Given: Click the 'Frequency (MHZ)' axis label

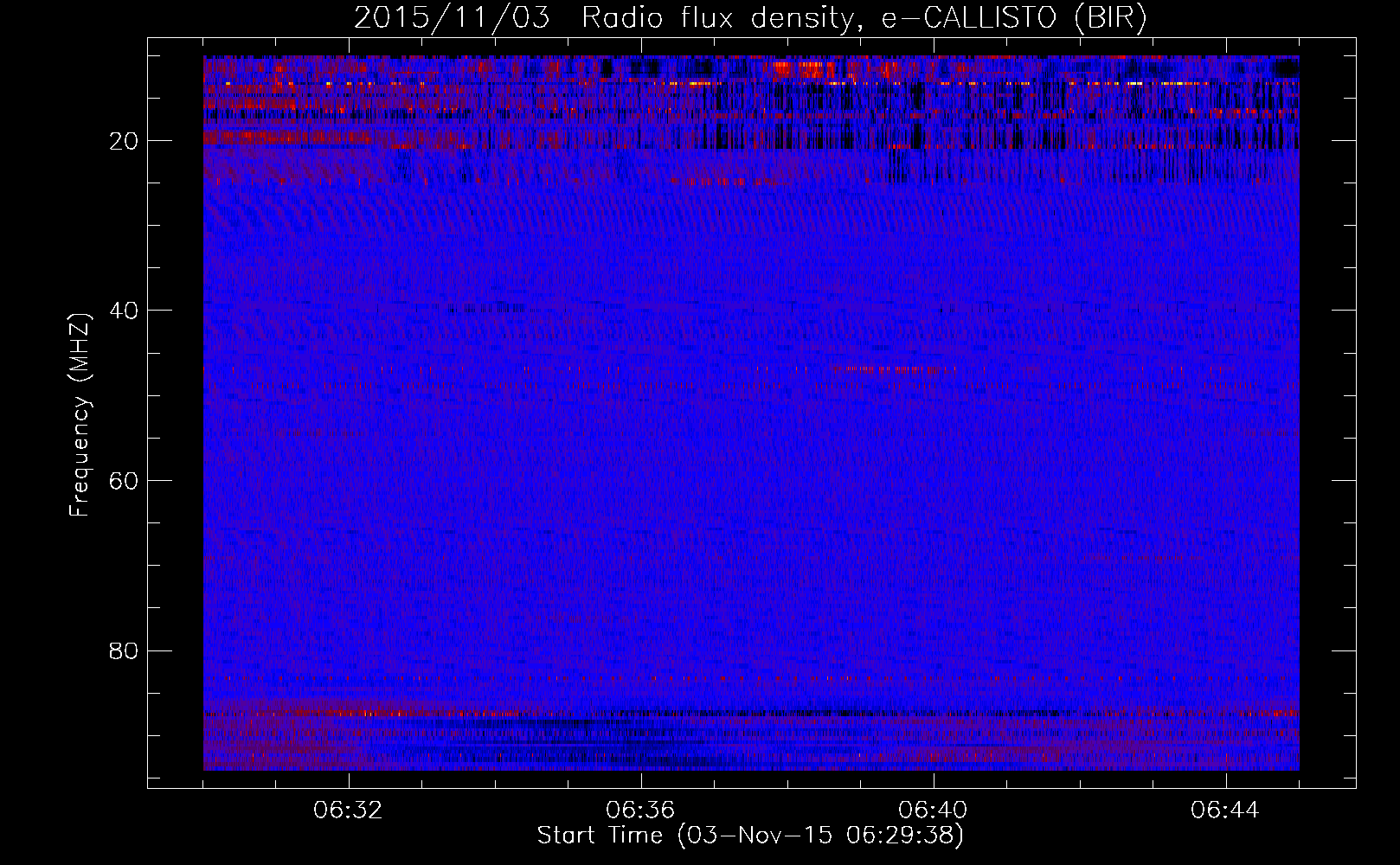Looking at the screenshot, I should click(x=80, y=415).
